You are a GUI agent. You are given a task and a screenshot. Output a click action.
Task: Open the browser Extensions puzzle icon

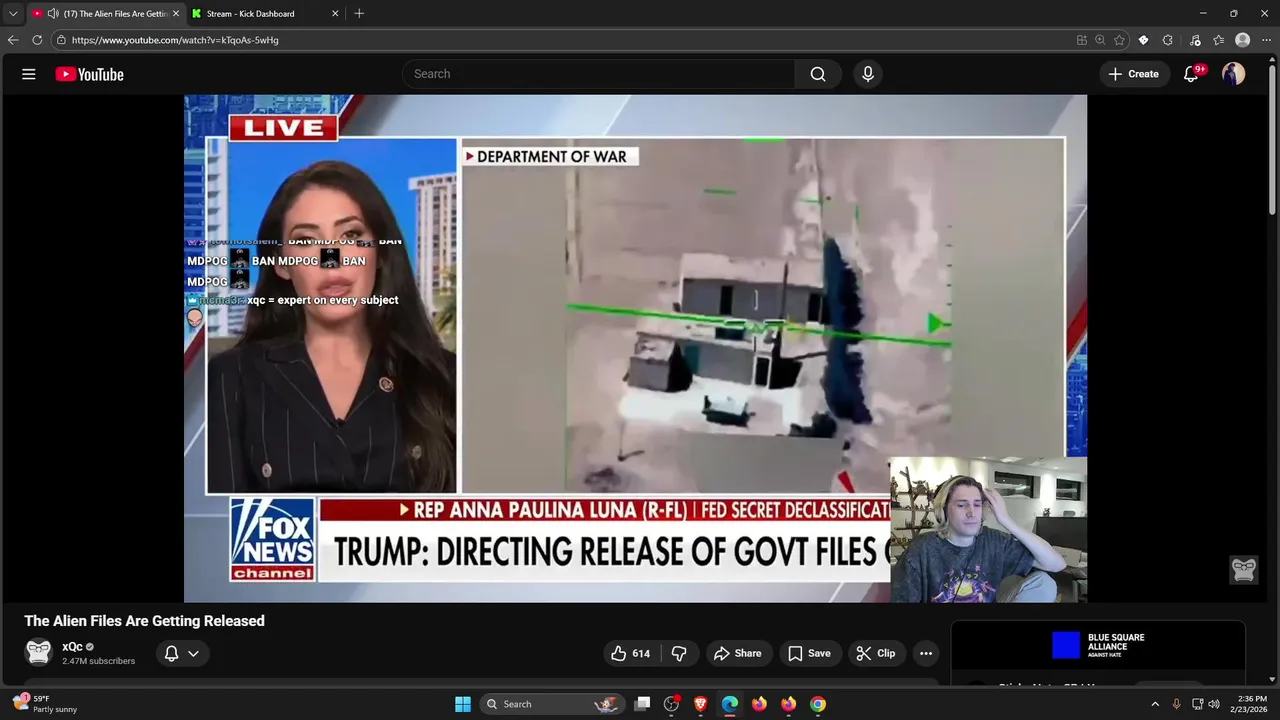(x=1167, y=40)
